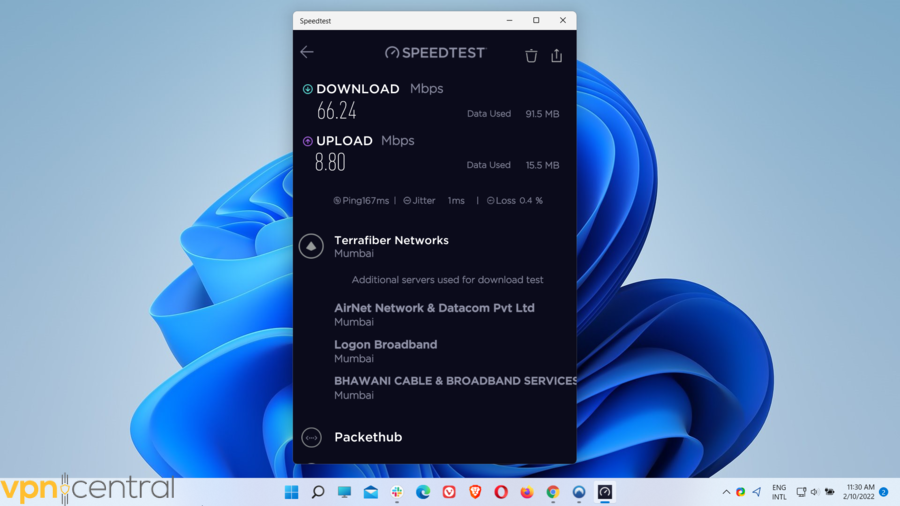This screenshot has height=506, width=900.
Task: Open the network tray icon
Action: coord(801,492)
